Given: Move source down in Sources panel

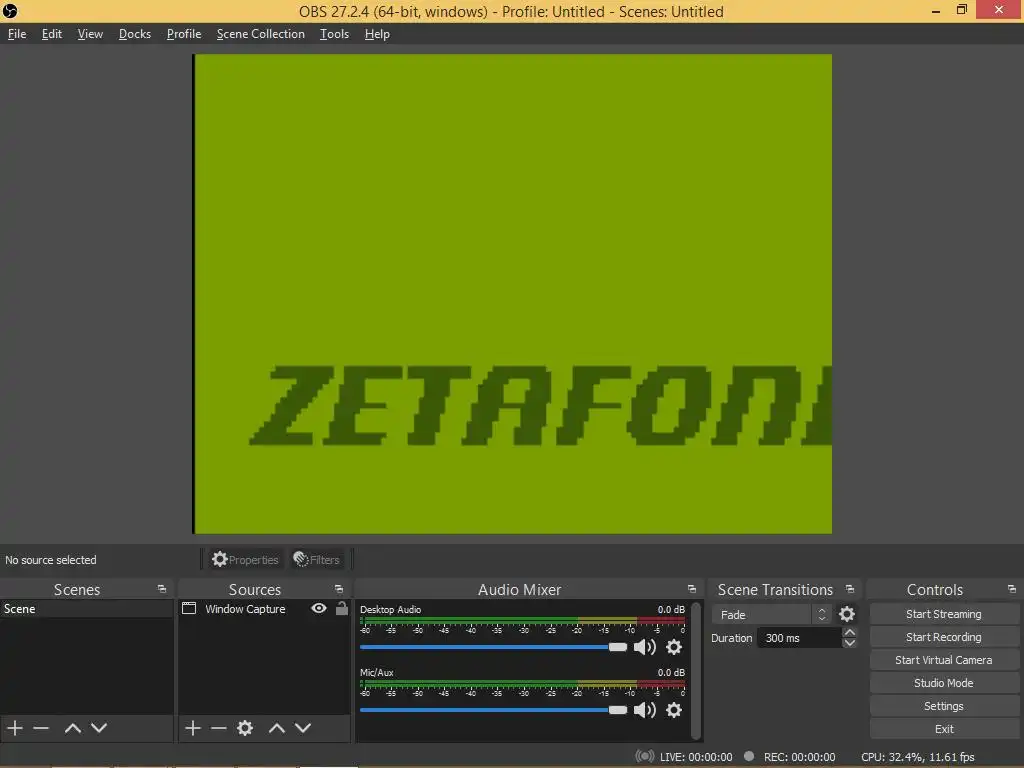Looking at the screenshot, I should [x=303, y=728].
